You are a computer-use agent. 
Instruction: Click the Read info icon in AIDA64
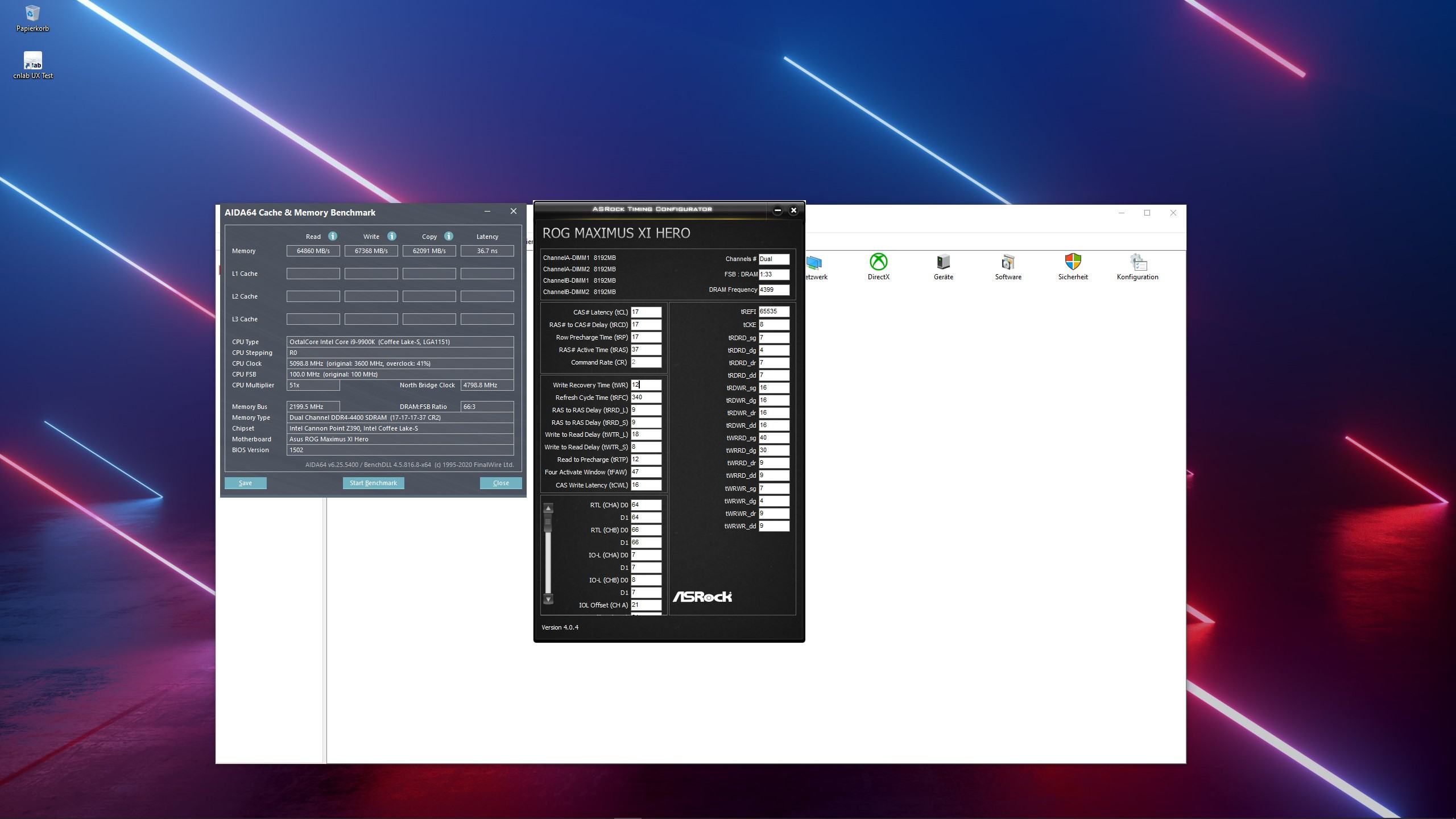(333, 236)
